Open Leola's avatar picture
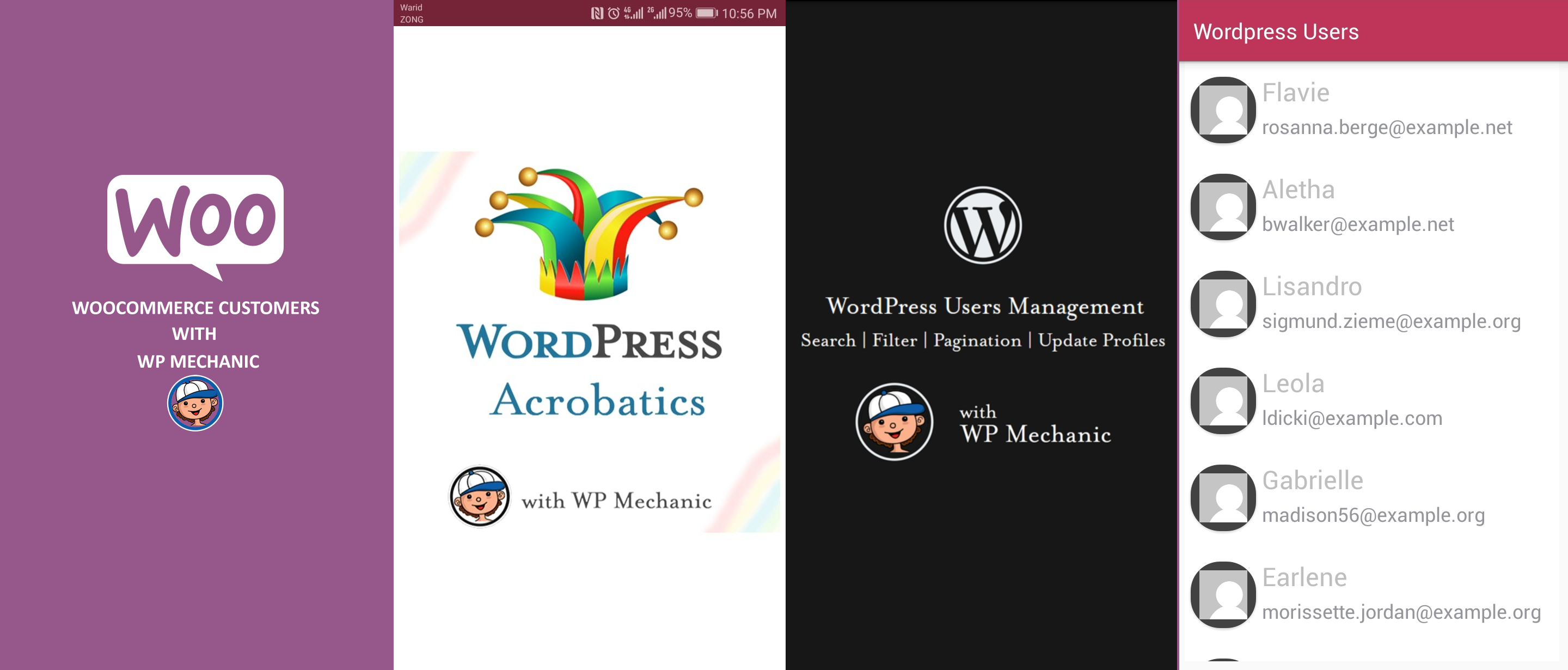Viewport: 1568px width, 670px height. (1223, 401)
